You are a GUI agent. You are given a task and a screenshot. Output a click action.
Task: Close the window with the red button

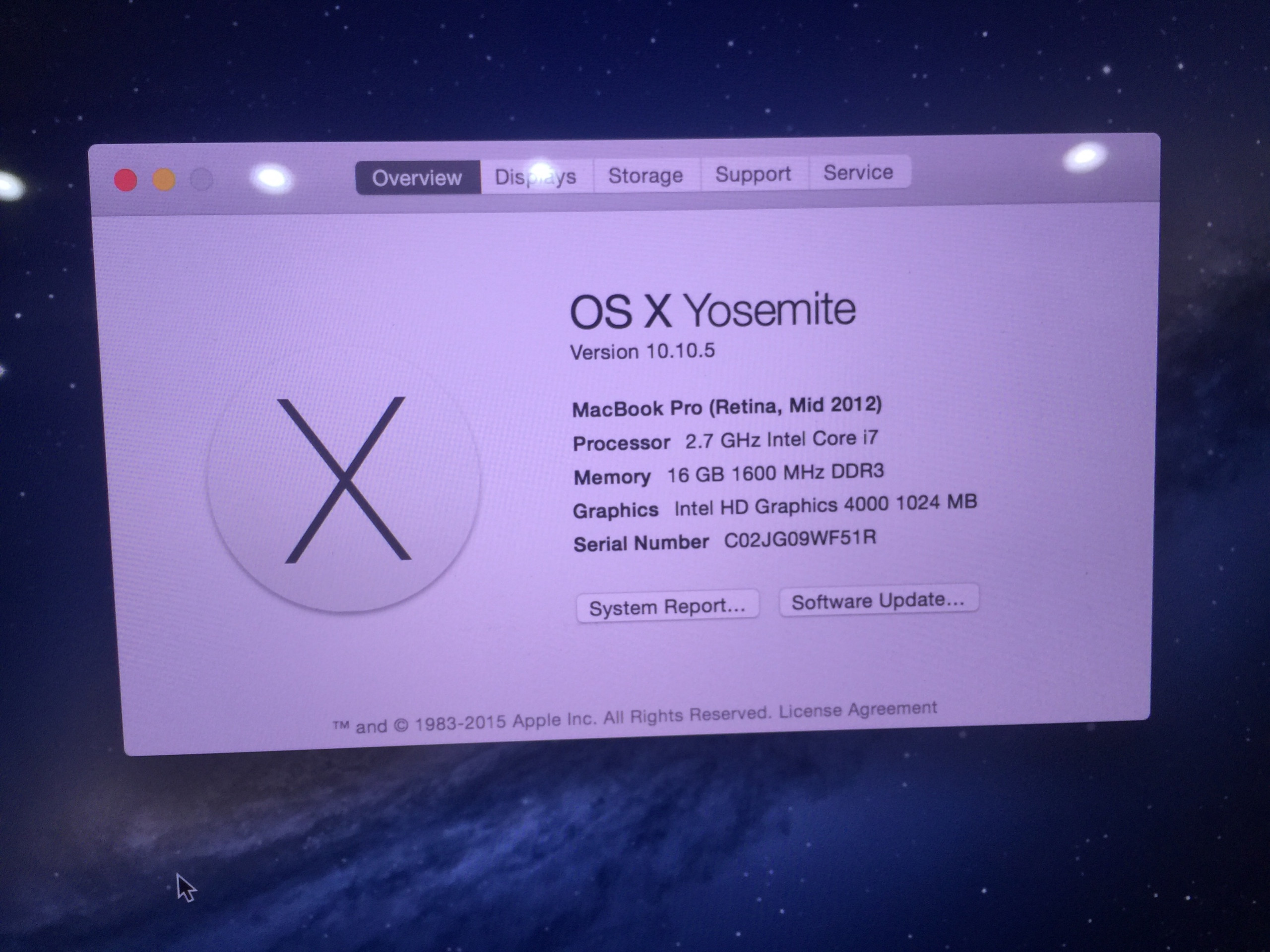[126, 180]
